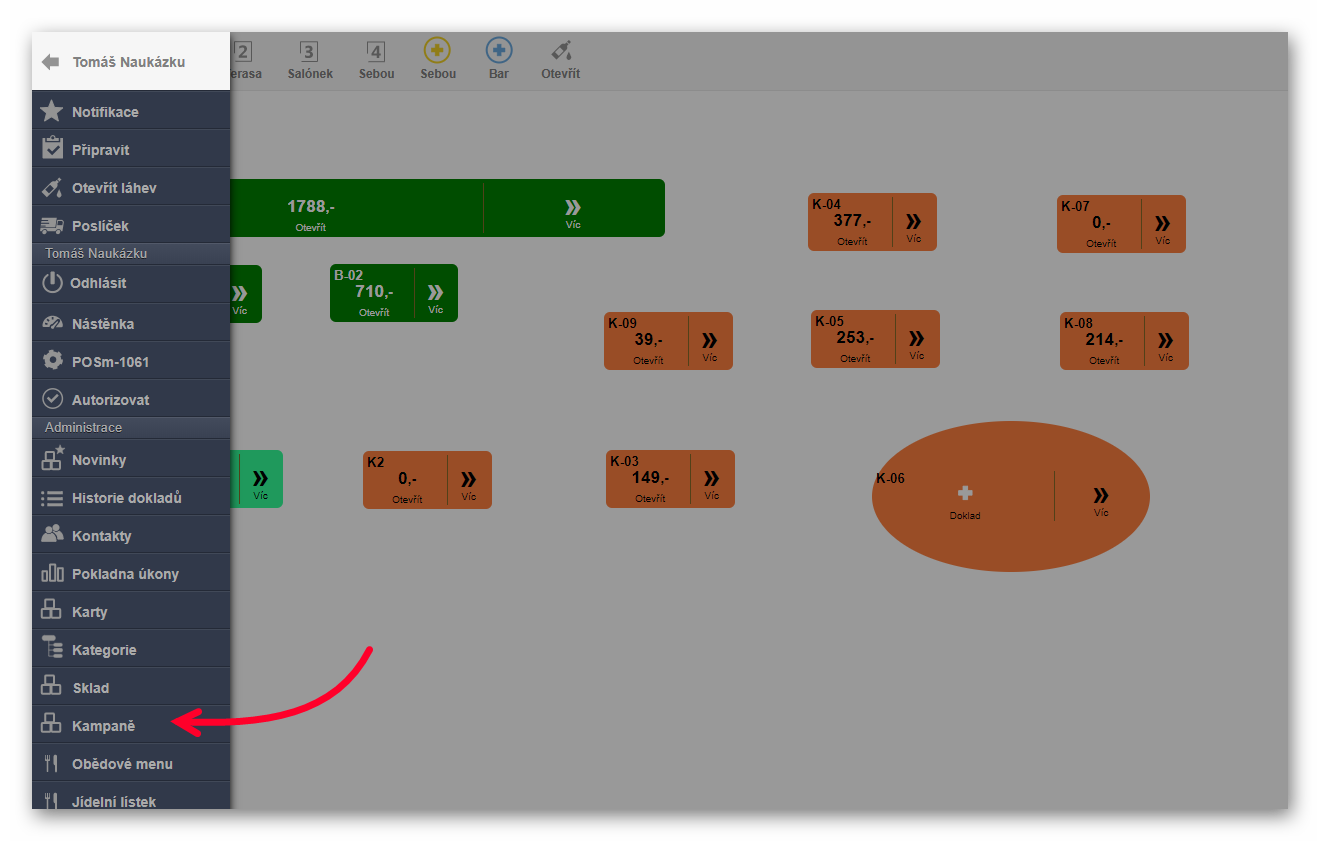1320x841 pixels.
Task: Open Kampaně in the admin menu
Action: coord(103,725)
